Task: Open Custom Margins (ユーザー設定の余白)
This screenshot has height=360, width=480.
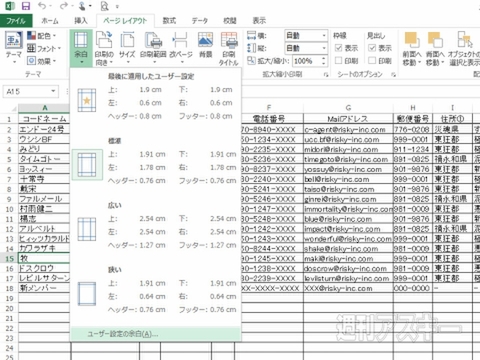Action: (155, 334)
